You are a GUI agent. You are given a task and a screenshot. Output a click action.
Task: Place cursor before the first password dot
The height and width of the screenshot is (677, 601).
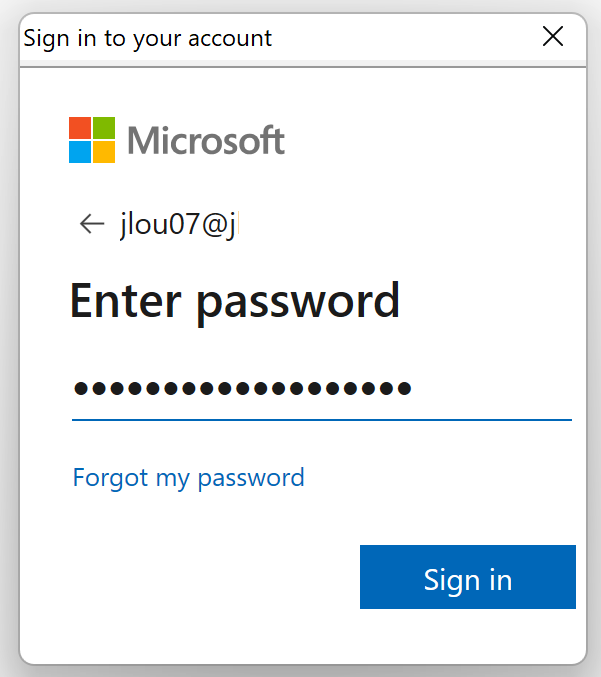(73, 389)
